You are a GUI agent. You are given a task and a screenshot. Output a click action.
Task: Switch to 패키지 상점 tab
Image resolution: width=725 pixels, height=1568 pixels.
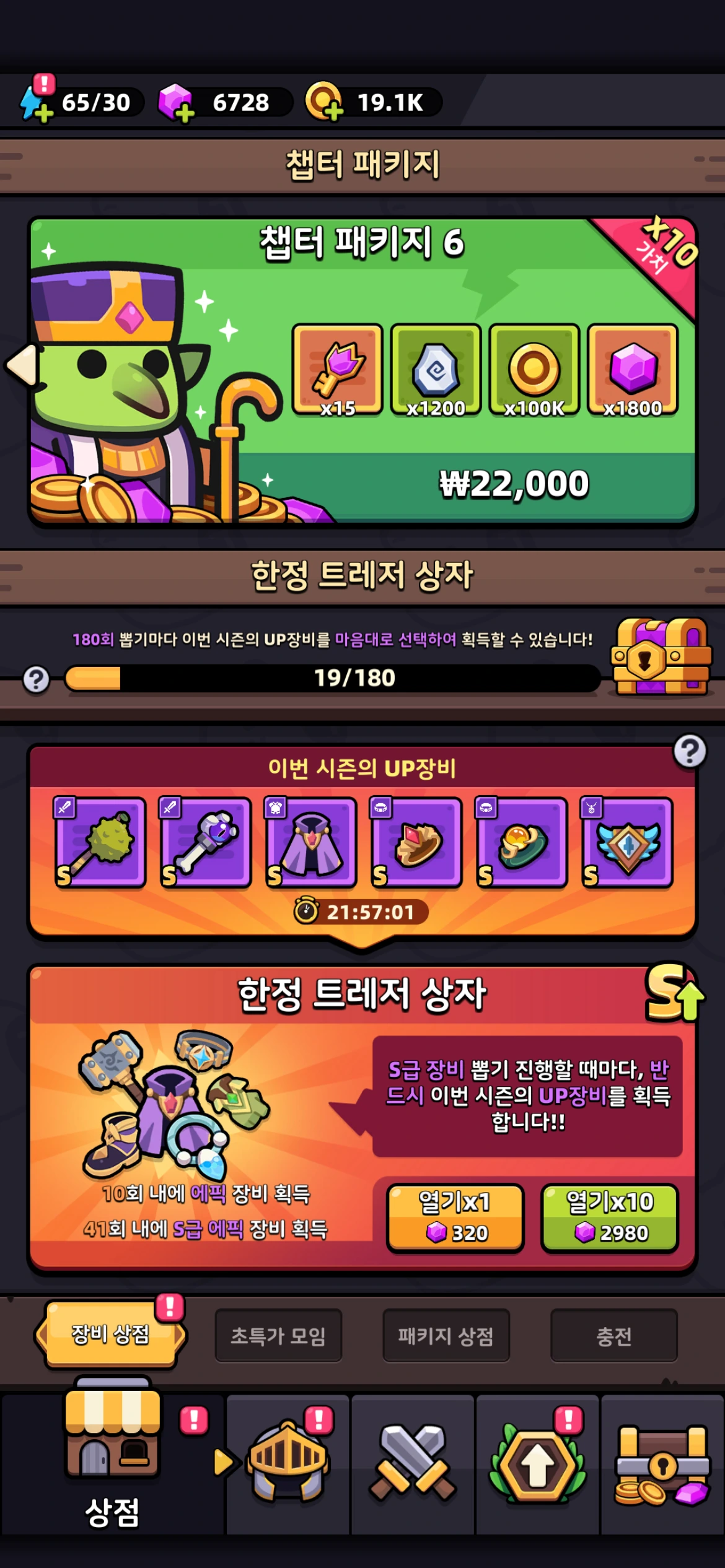[446, 1336]
